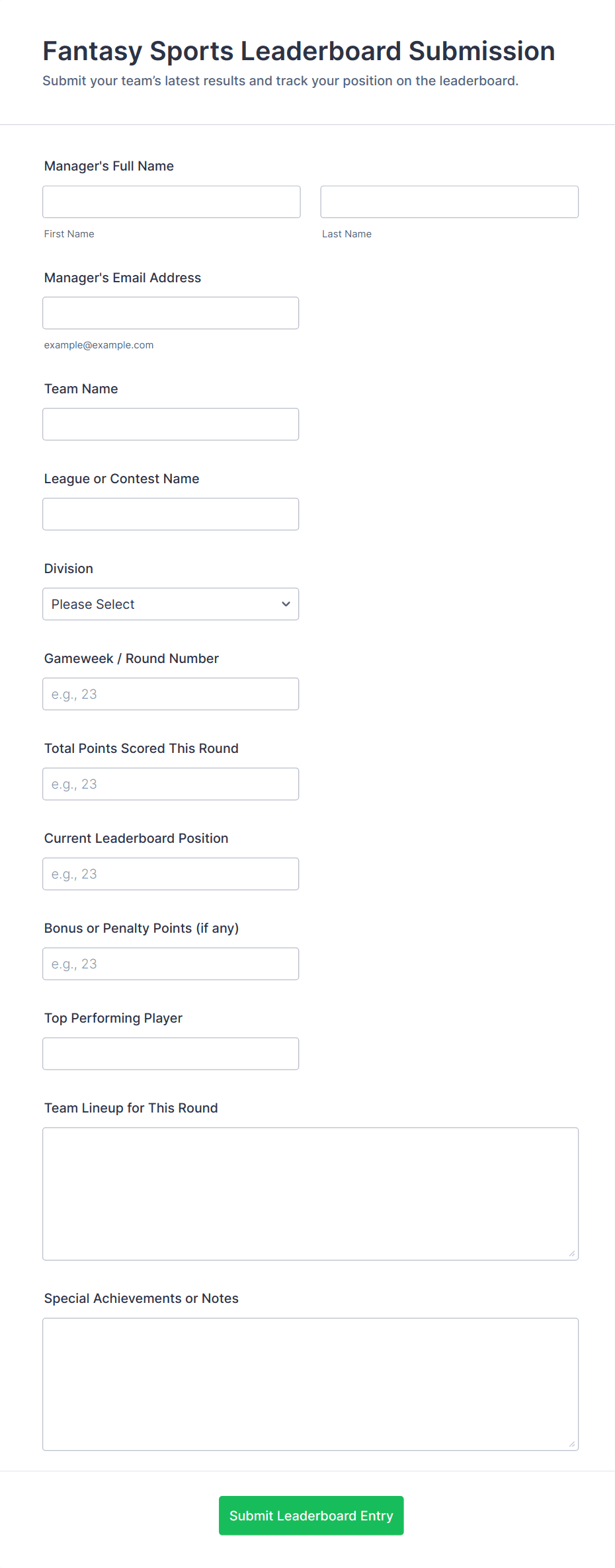Screen dimensions: 615x1568
Task: Click the Top Performing Player field
Action: (x=171, y=1053)
